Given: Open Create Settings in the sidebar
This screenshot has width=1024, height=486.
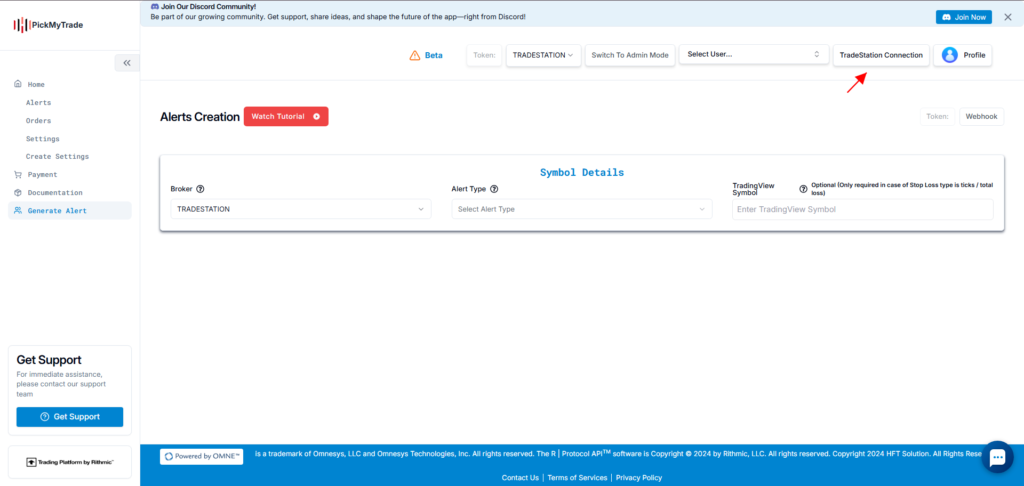Looking at the screenshot, I should click(x=57, y=157).
